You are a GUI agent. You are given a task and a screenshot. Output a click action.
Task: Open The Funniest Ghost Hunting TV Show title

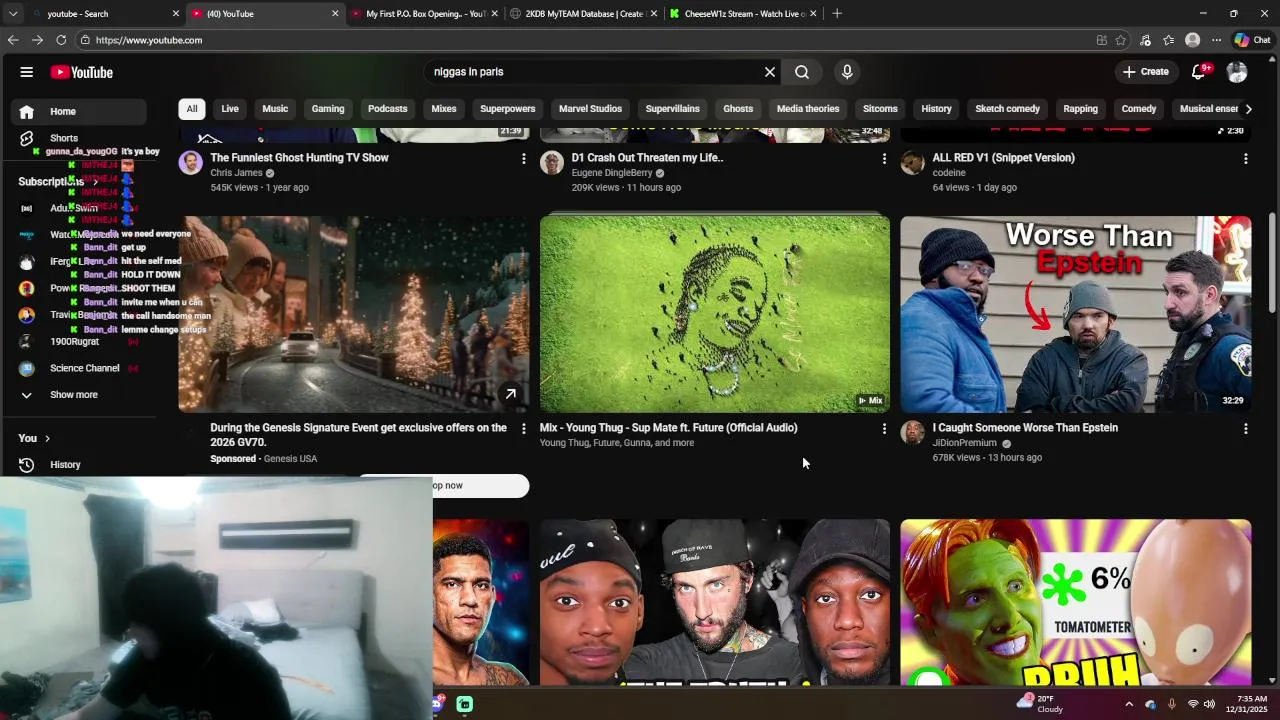point(299,158)
